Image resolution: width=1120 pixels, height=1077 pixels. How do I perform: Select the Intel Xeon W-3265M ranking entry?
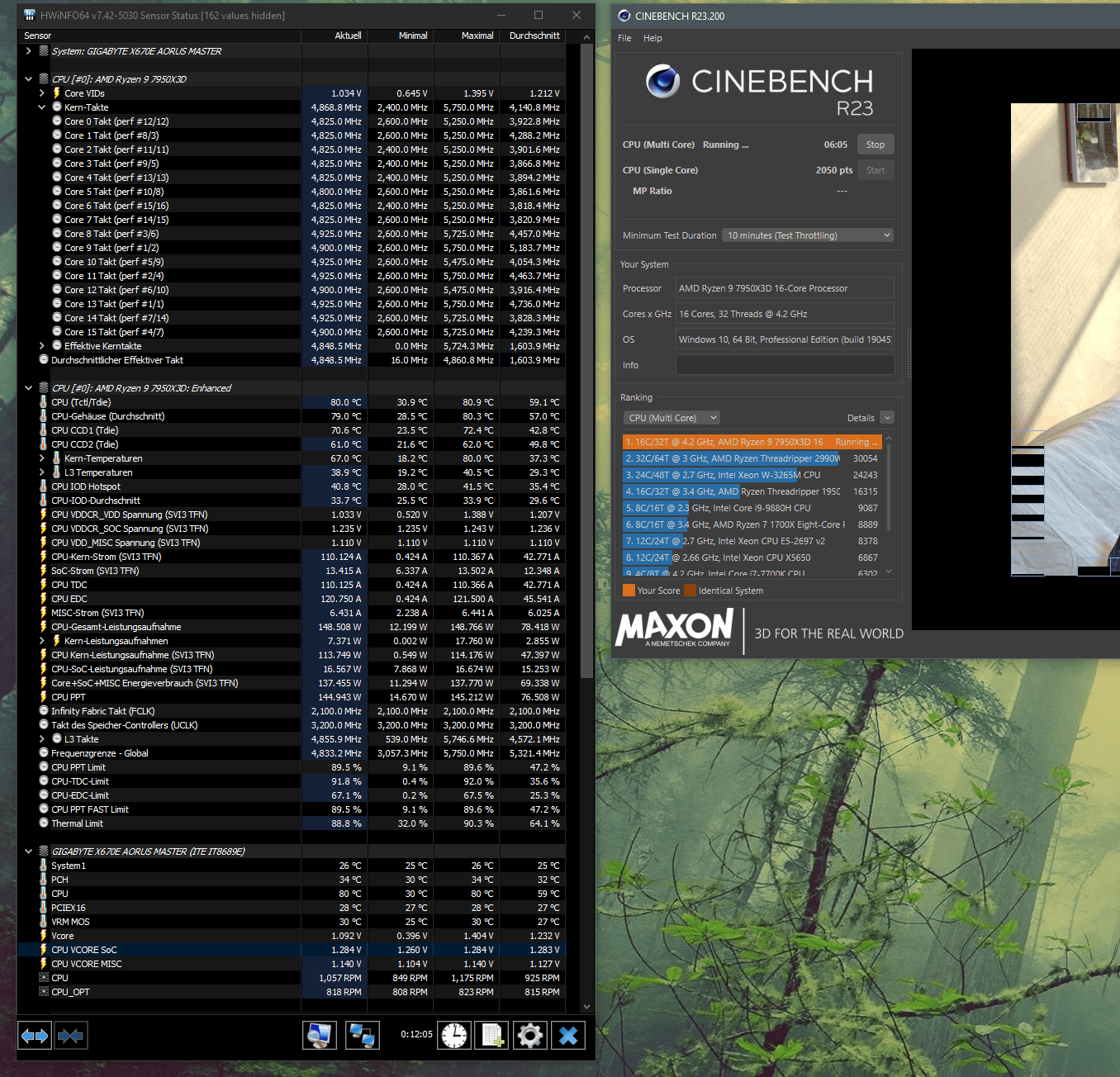coord(752,475)
